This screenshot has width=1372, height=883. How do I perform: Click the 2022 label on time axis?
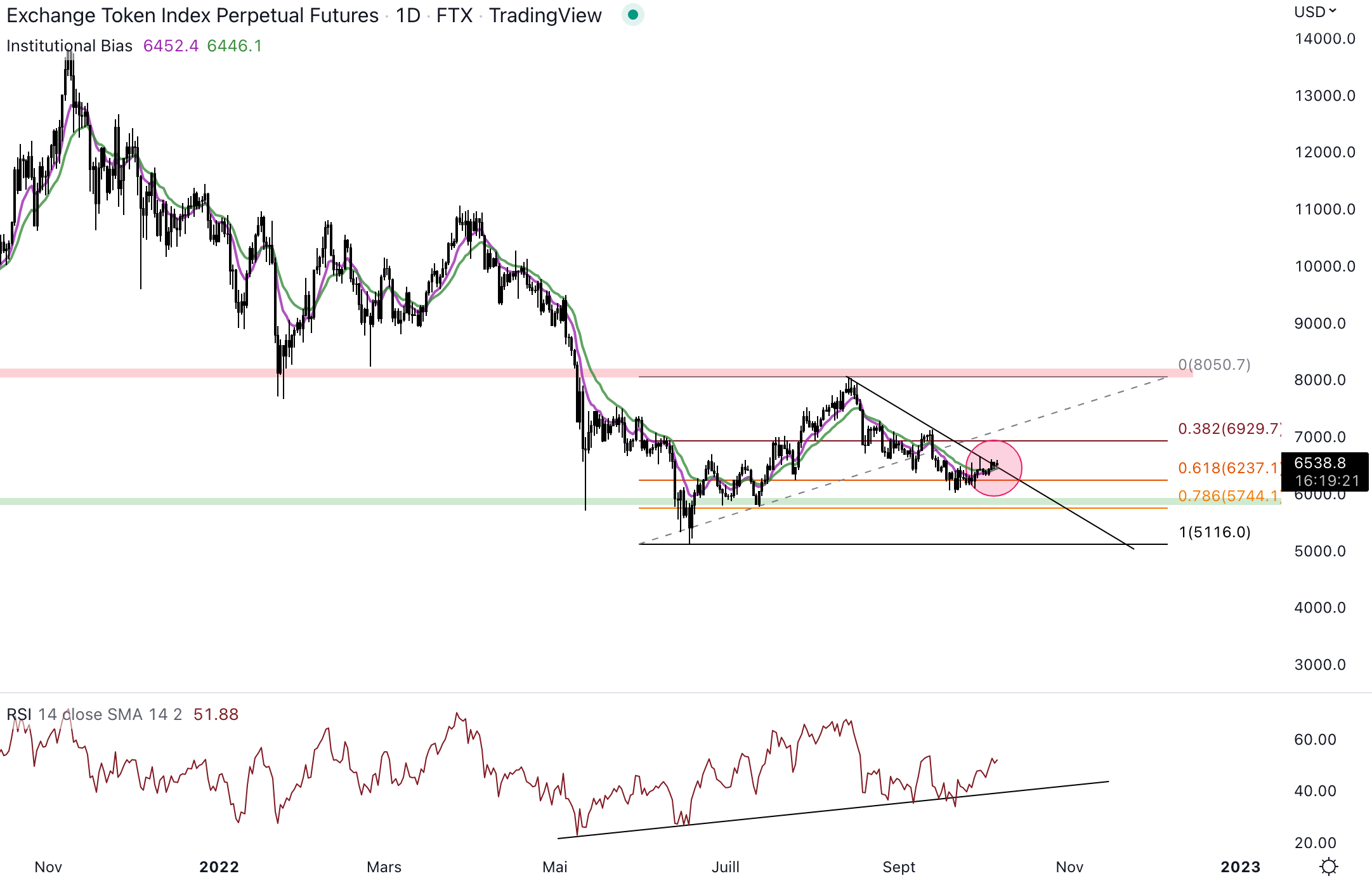point(219,867)
